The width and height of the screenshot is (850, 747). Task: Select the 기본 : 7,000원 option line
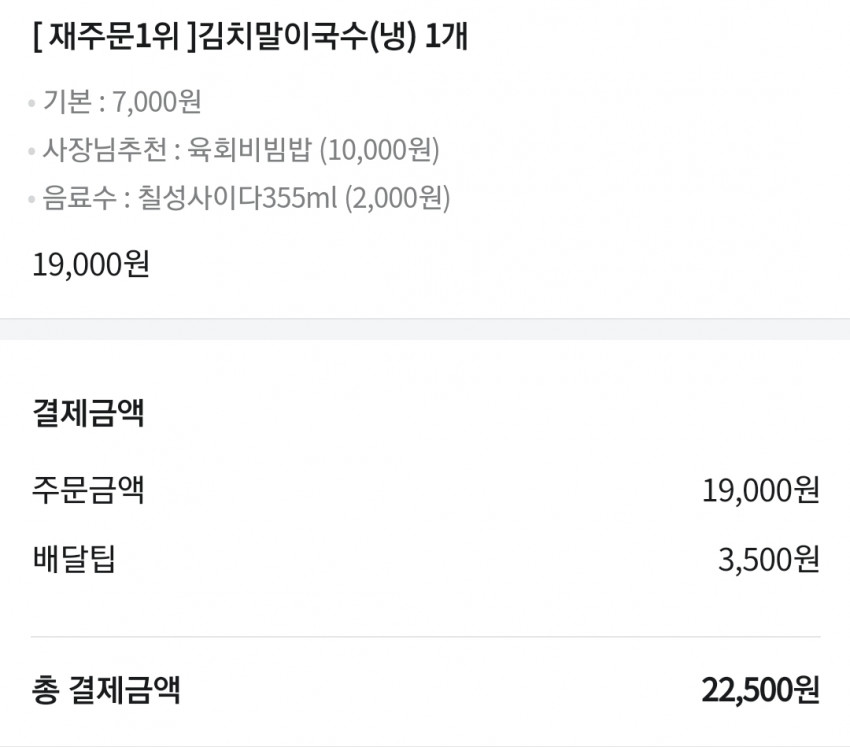point(122,102)
